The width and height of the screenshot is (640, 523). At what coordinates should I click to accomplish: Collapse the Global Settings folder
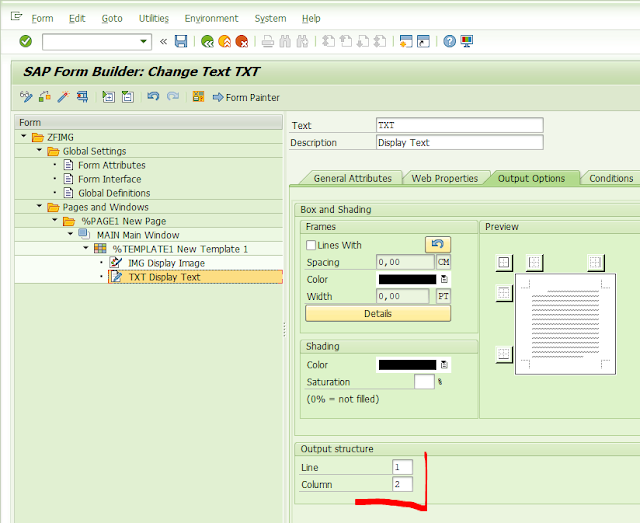[x=39, y=150]
